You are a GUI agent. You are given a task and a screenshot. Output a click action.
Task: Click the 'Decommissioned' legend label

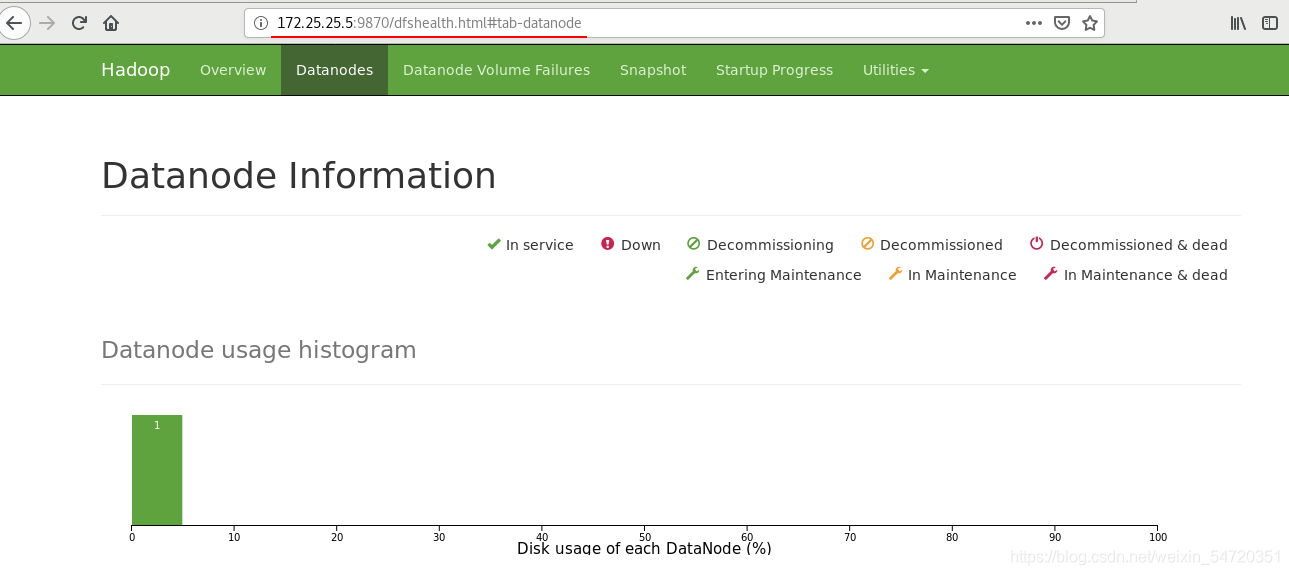pyautogui.click(x=941, y=245)
